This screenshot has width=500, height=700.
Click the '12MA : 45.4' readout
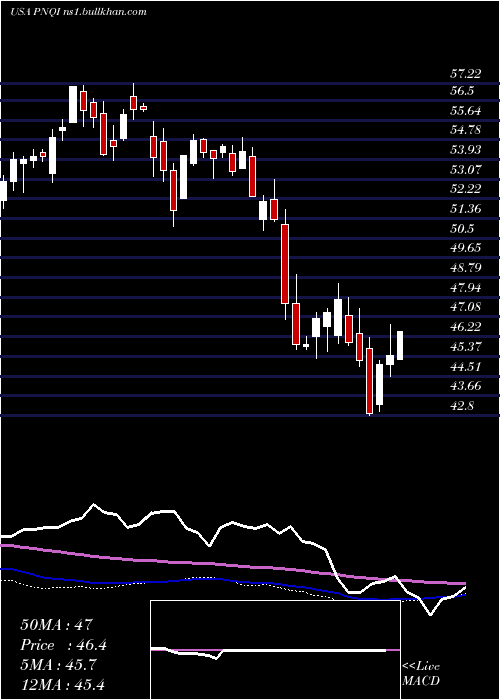point(62,684)
